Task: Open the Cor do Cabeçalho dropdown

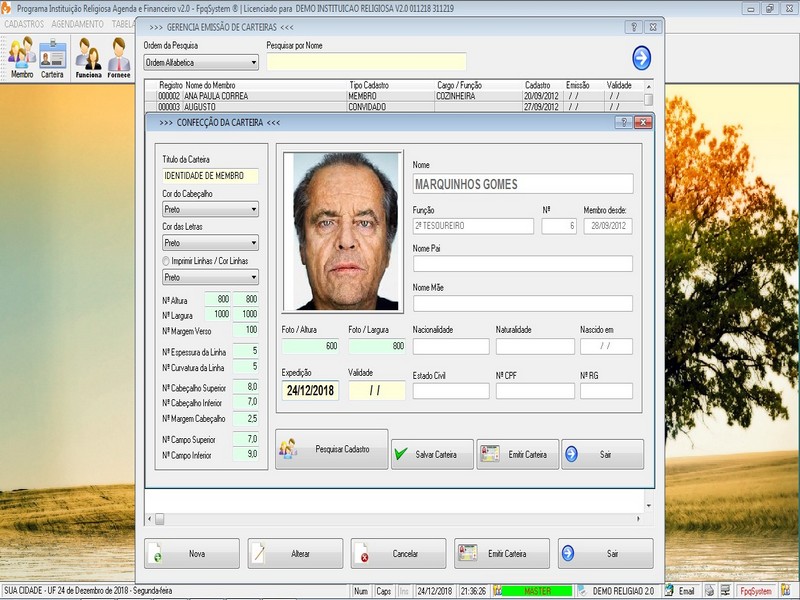Action: [210, 209]
